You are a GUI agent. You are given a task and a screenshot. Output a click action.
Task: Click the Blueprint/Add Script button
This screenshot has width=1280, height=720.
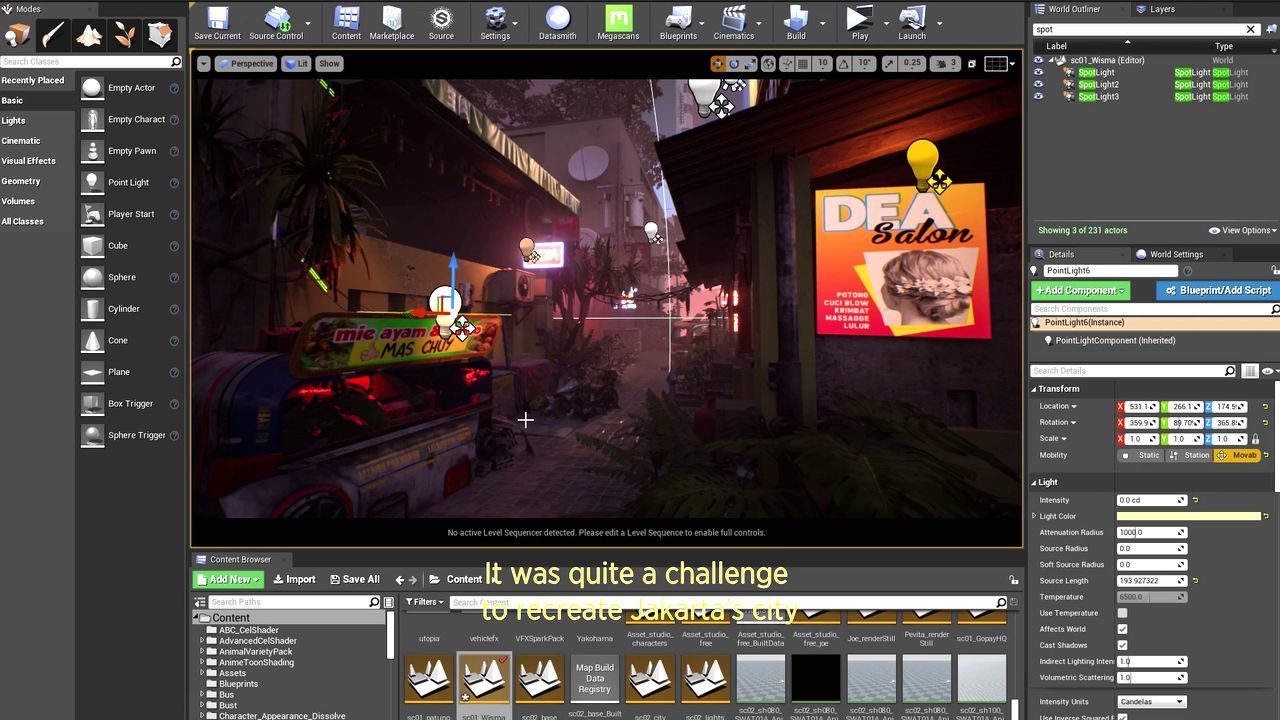pos(1217,290)
